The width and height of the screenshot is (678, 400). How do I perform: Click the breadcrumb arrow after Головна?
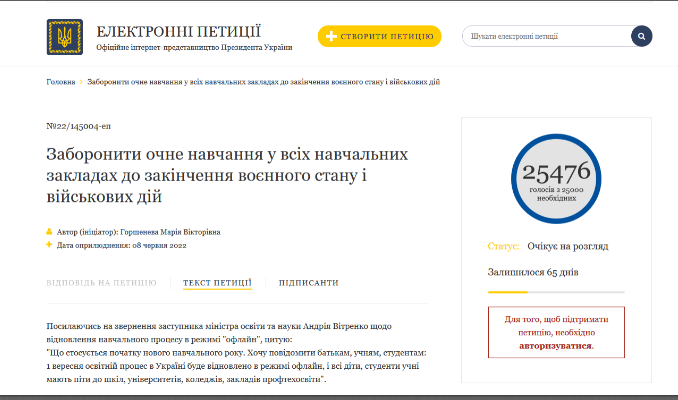(x=81, y=81)
